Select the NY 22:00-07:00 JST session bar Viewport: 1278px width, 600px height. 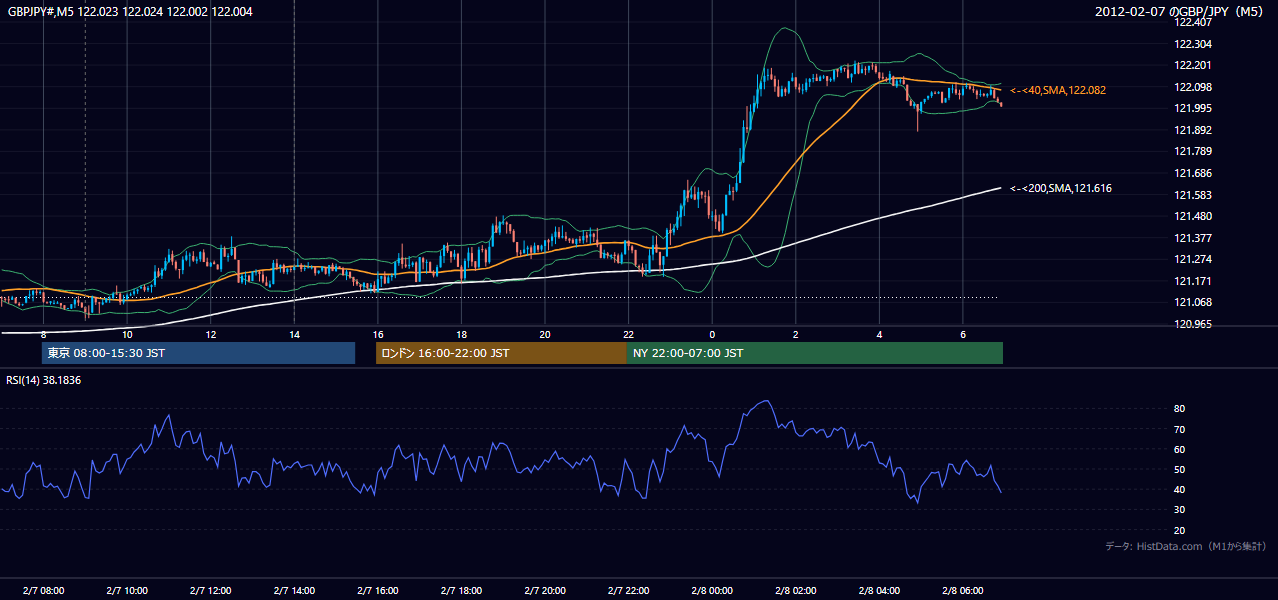point(815,353)
